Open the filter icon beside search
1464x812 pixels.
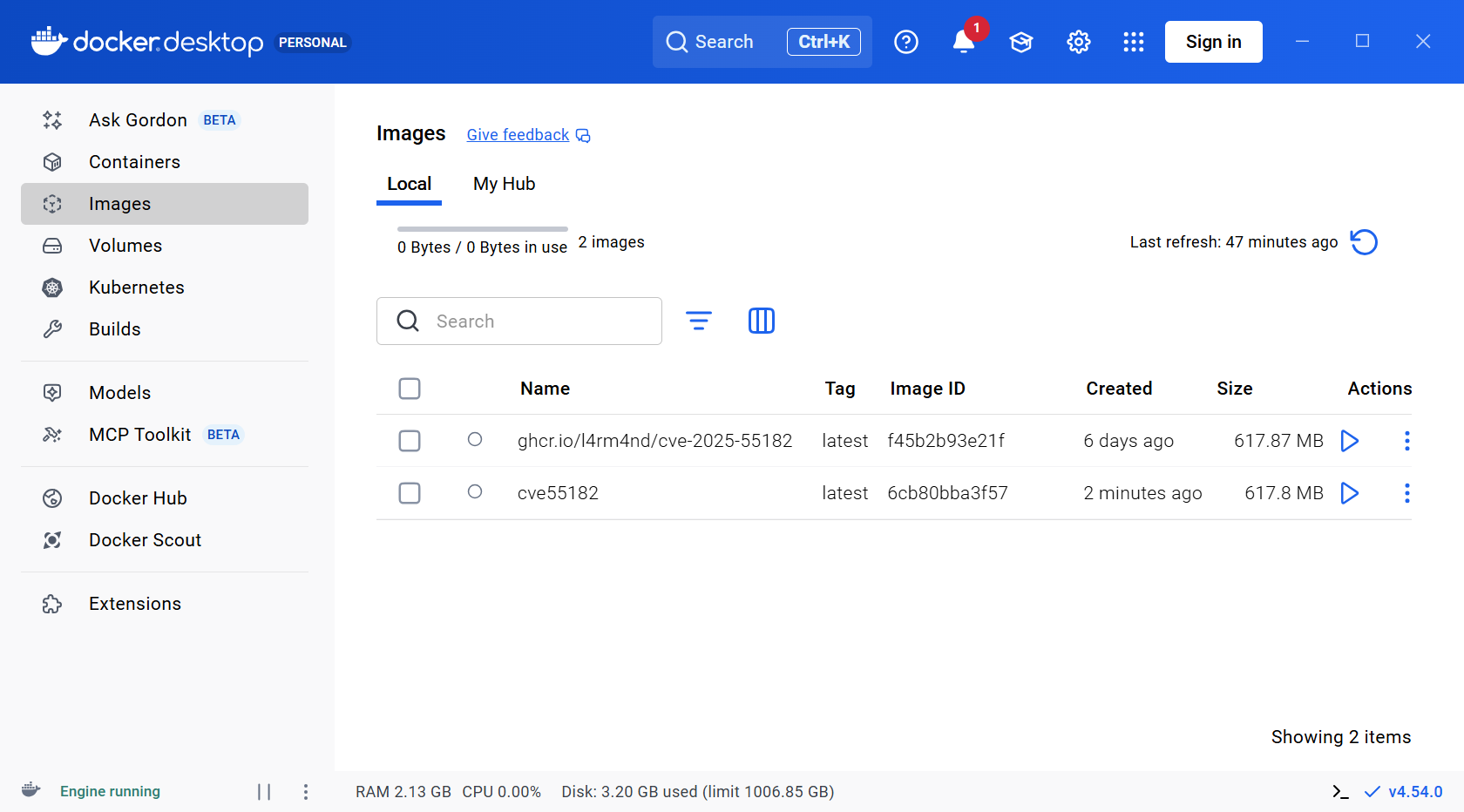(699, 321)
